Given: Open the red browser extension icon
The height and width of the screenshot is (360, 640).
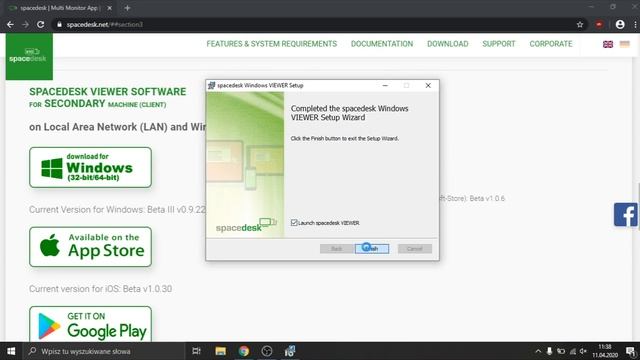Looking at the screenshot, I should (x=599, y=24).
